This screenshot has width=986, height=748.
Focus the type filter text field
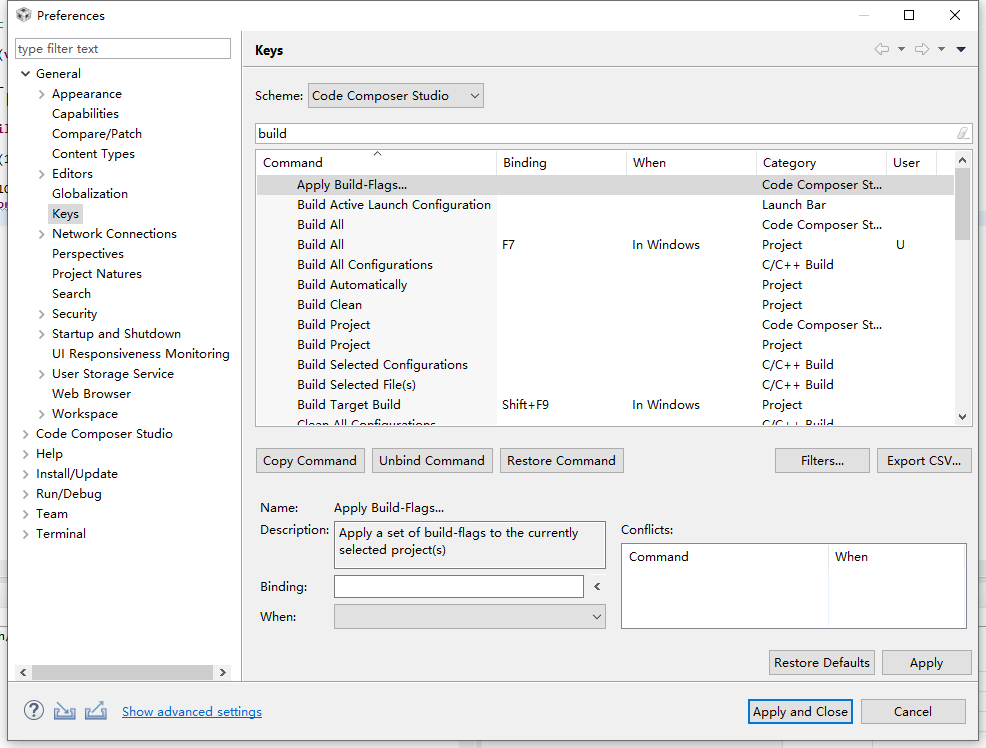pos(123,48)
